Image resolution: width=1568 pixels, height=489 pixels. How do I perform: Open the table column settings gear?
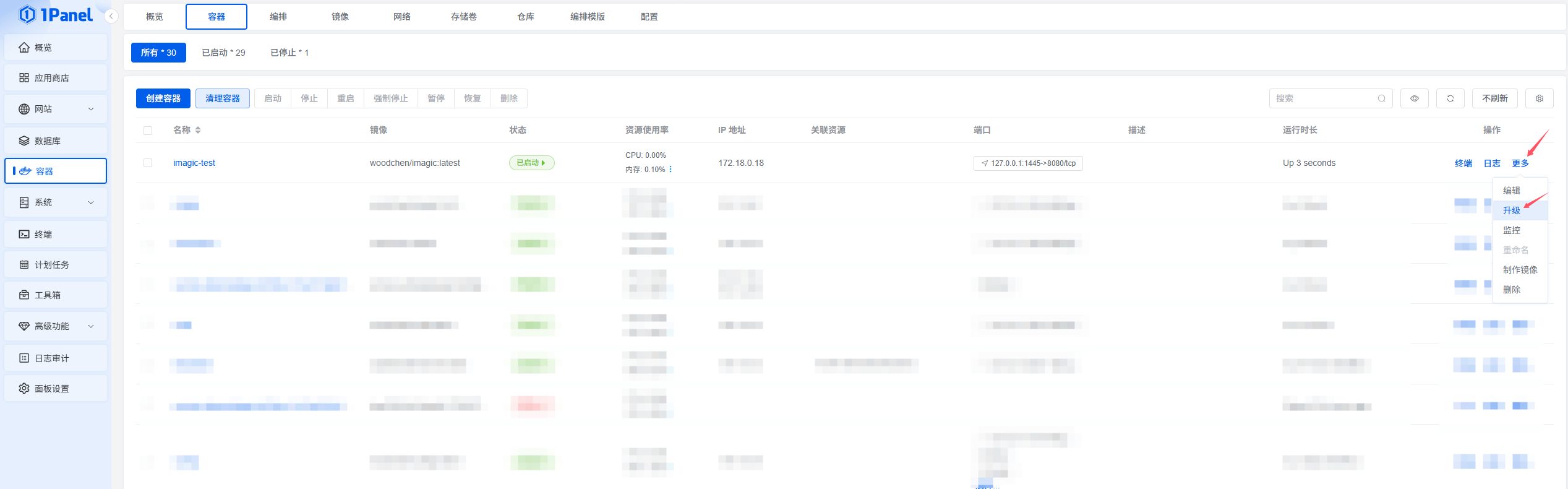tap(1540, 98)
